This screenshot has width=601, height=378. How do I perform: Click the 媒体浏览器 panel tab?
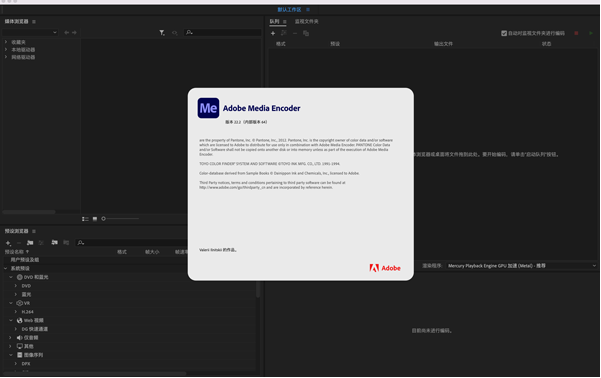tap(16, 21)
